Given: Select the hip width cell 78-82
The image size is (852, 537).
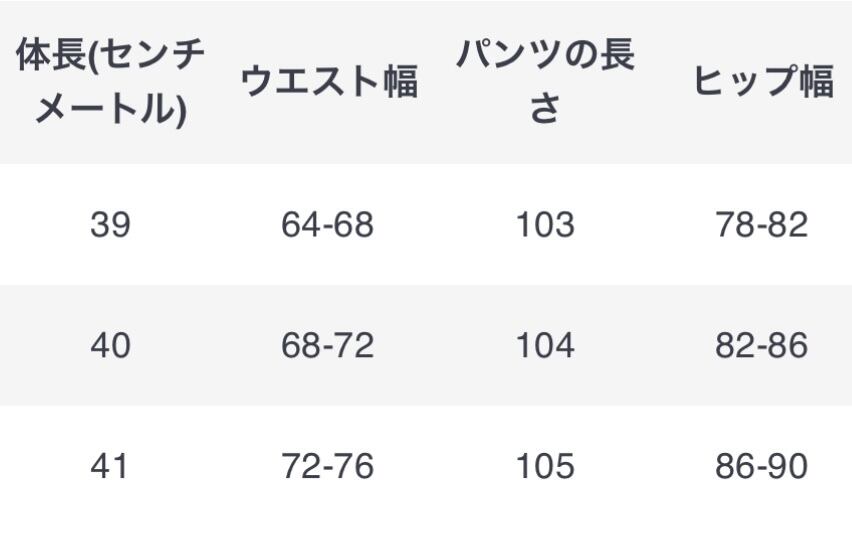Looking at the screenshot, I should pos(761,226).
